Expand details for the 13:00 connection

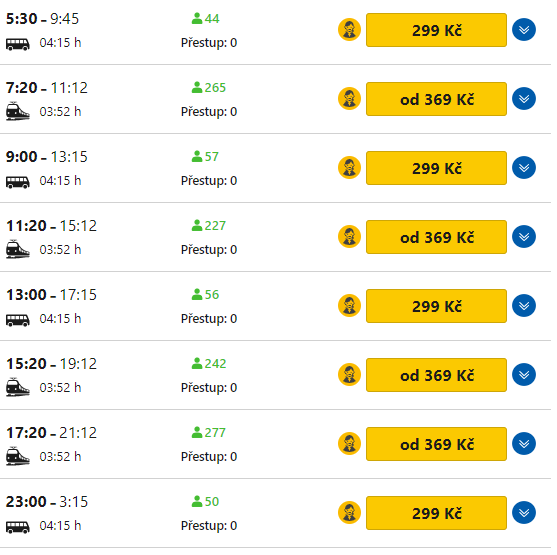coord(524,306)
